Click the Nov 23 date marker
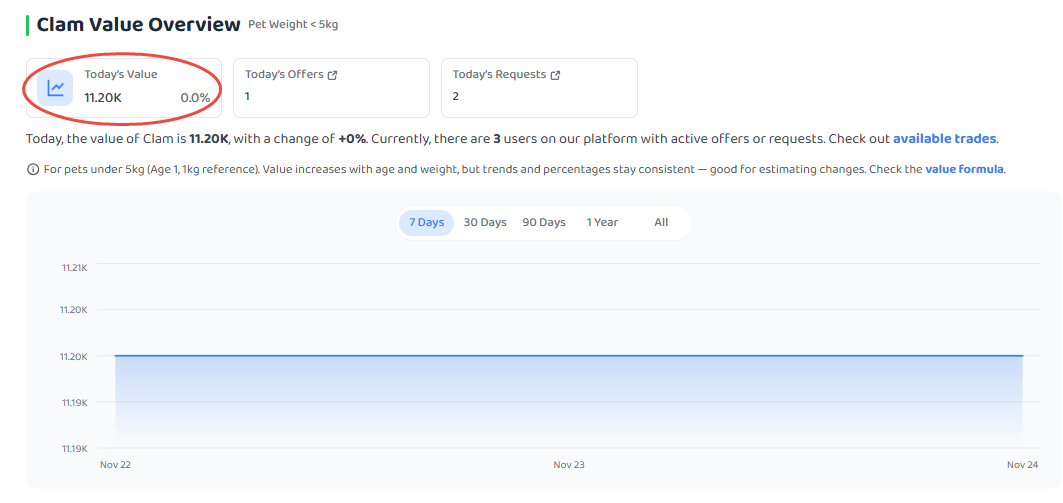 pos(569,465)
